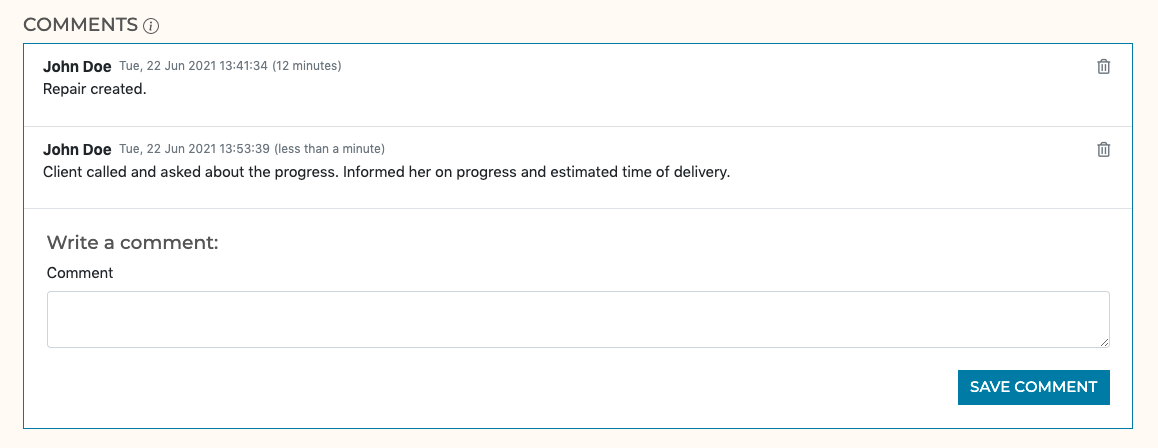Click the "Comment" field label

pyautogui.click(x=80, y=273)
